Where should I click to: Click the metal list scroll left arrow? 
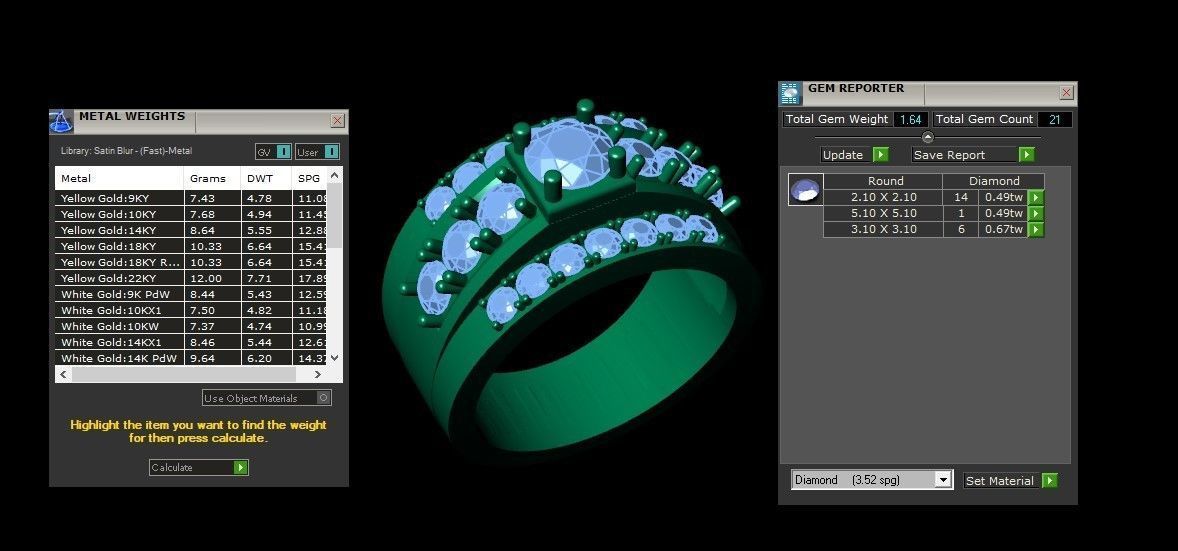tap(63, 374)
